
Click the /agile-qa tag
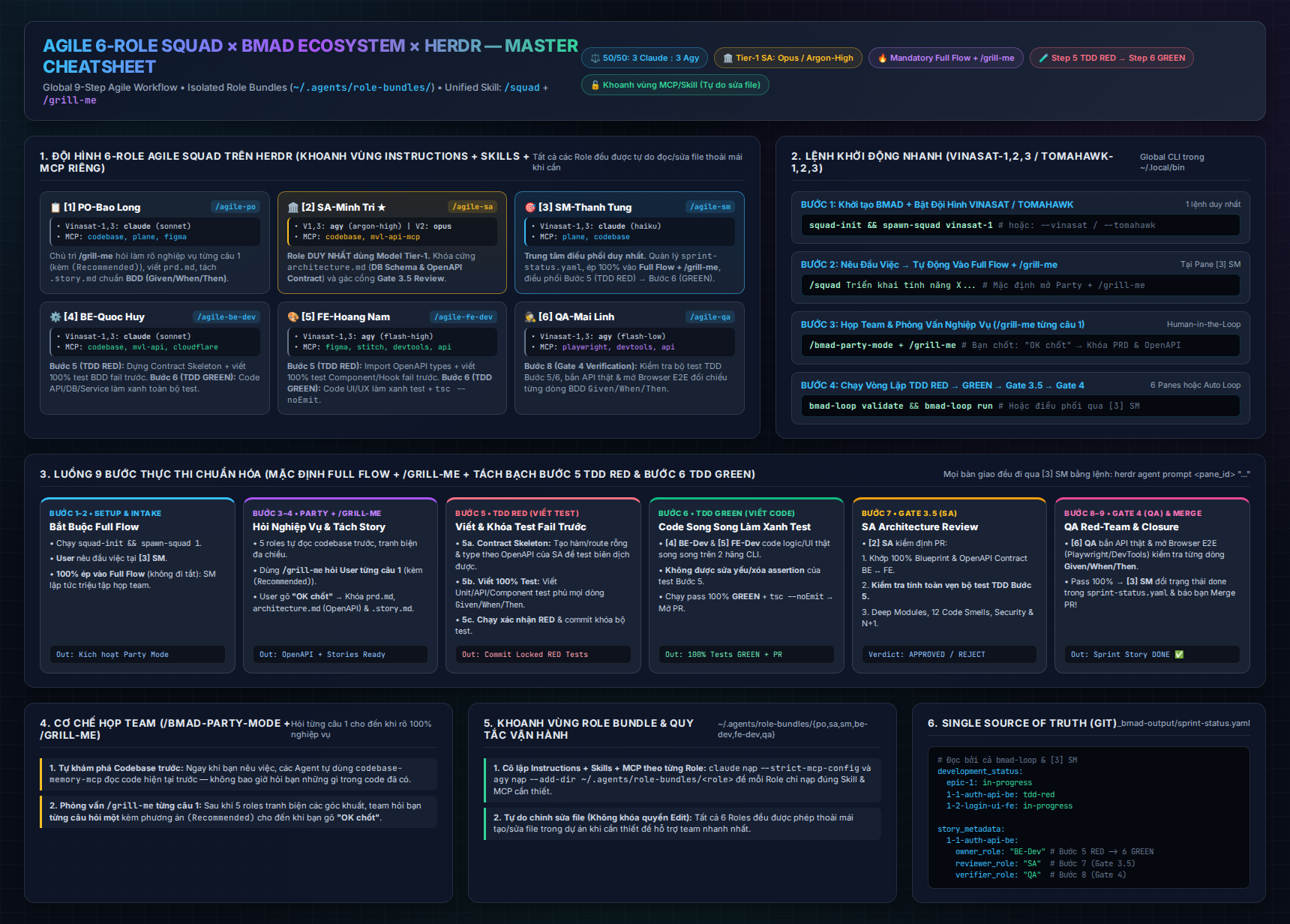click(x=710, y=317)
